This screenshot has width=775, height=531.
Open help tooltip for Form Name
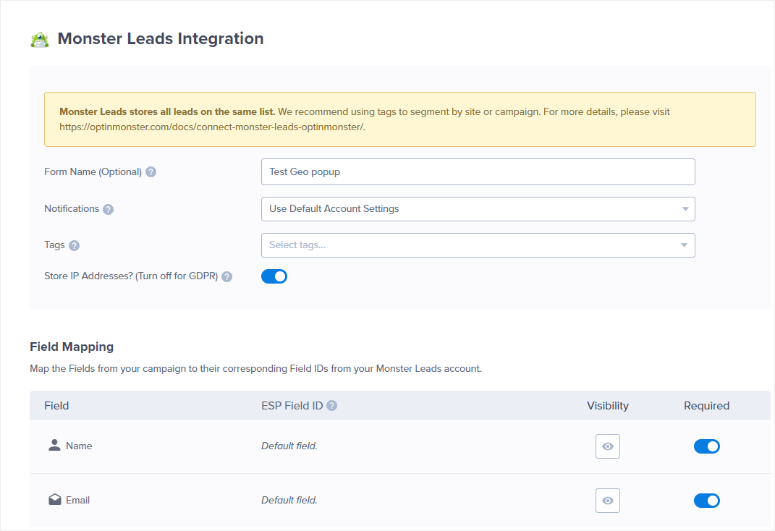point(151,172)
